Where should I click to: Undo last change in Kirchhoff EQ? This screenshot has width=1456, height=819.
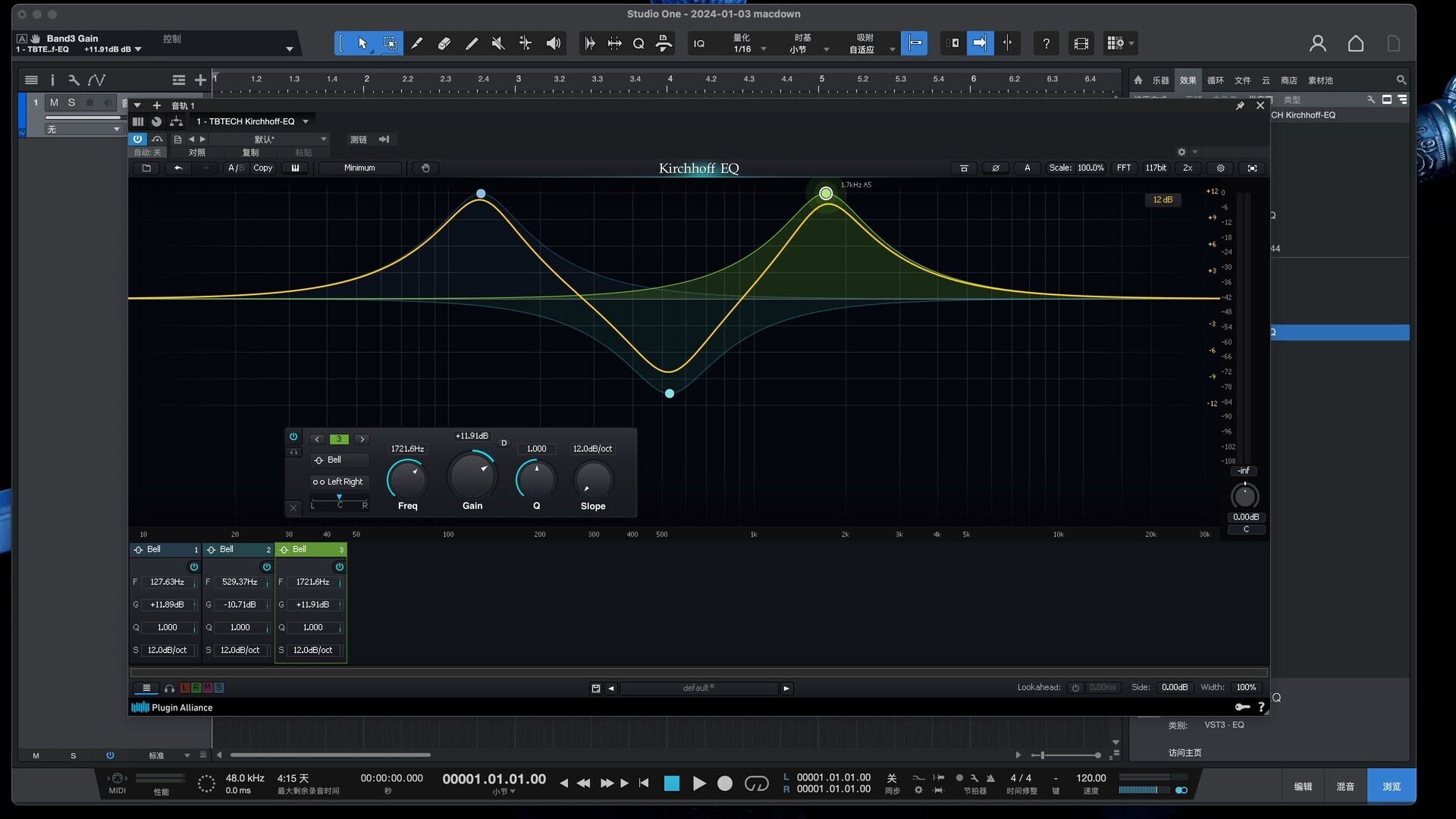coord(178,168)
